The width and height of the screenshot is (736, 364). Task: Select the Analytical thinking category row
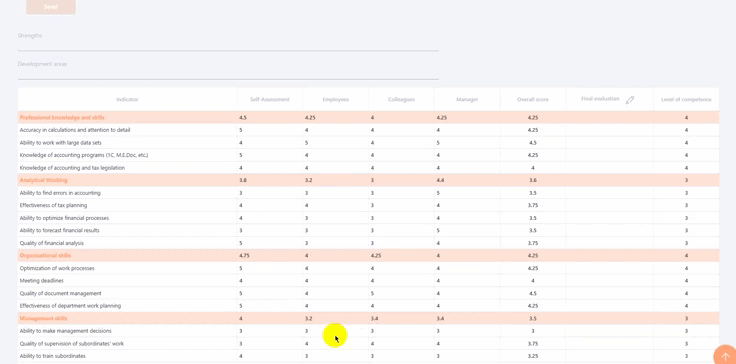click(x=368, y=180)
